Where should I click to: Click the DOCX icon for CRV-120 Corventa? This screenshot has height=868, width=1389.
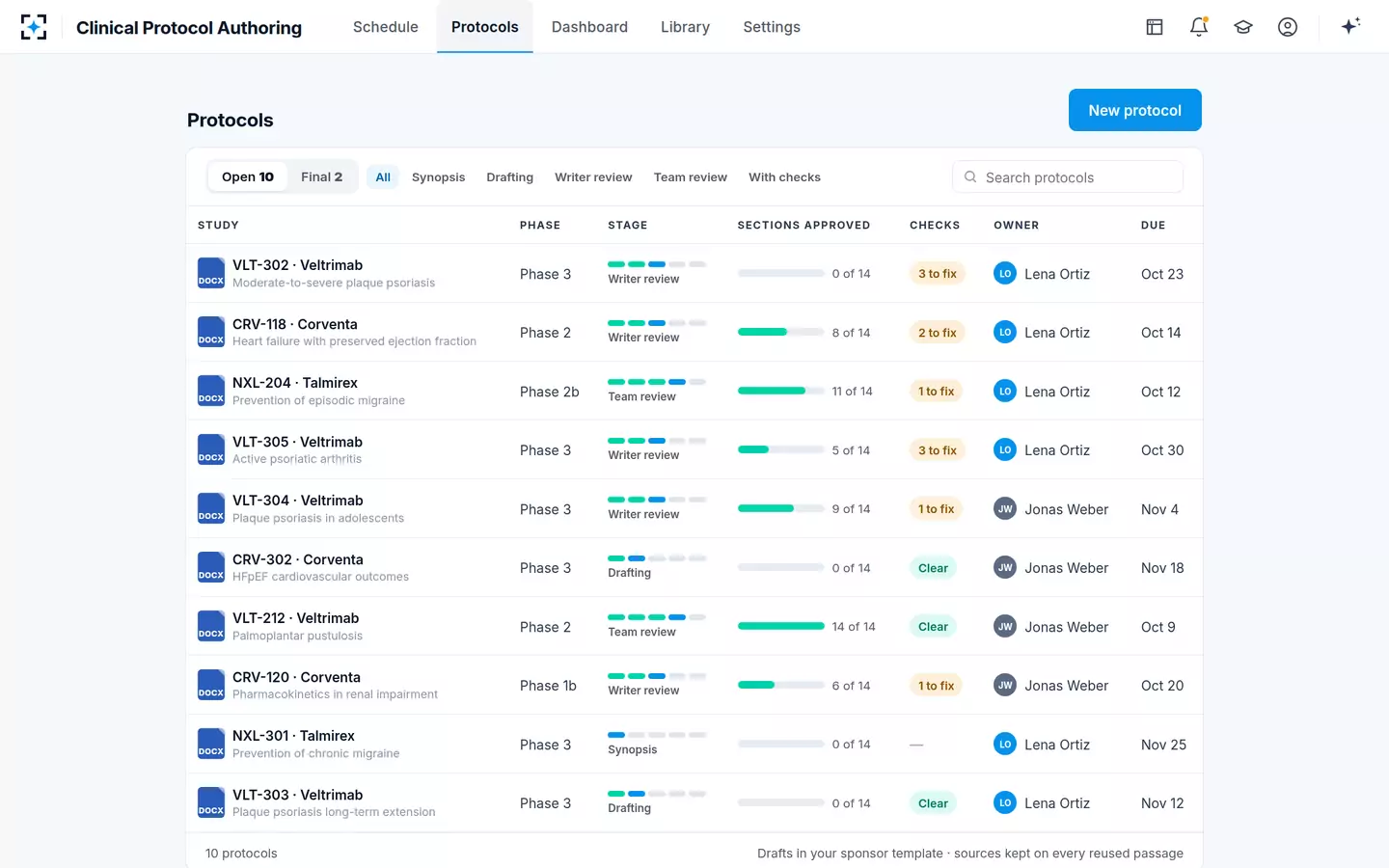tap(211, 685)
